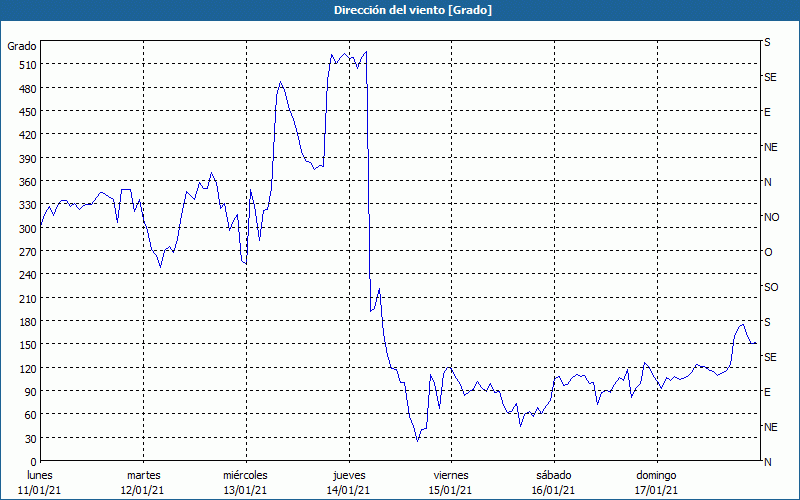Click the 'E' compass label at 90 degrees
Screen dimensions: 800x500
point(767,392)
